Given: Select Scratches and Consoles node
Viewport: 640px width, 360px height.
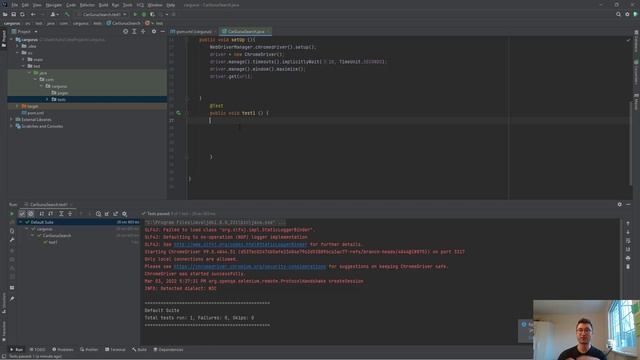Looking at the screenshot, I should [40, 127].
